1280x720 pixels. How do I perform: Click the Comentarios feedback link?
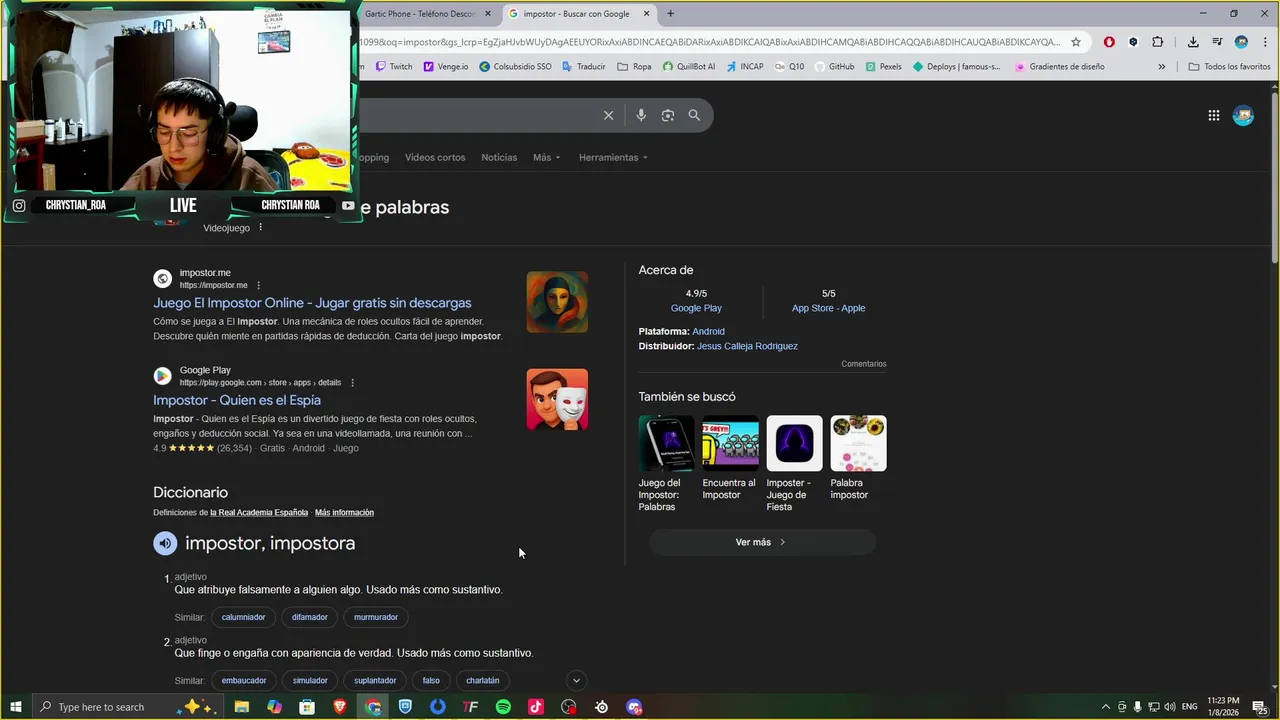[864, 364]
